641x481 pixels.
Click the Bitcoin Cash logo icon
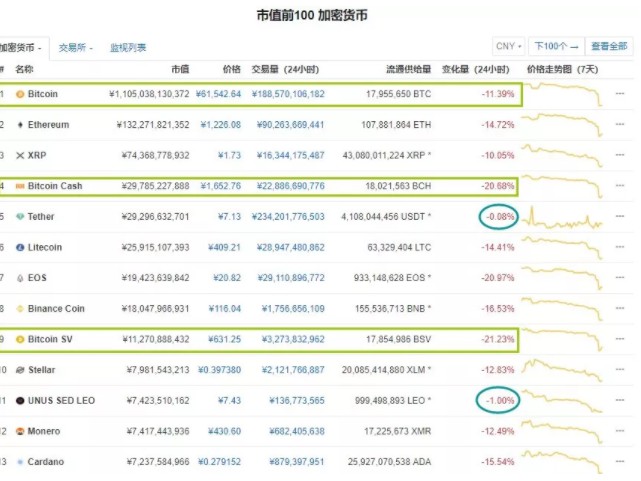[20, 186]
